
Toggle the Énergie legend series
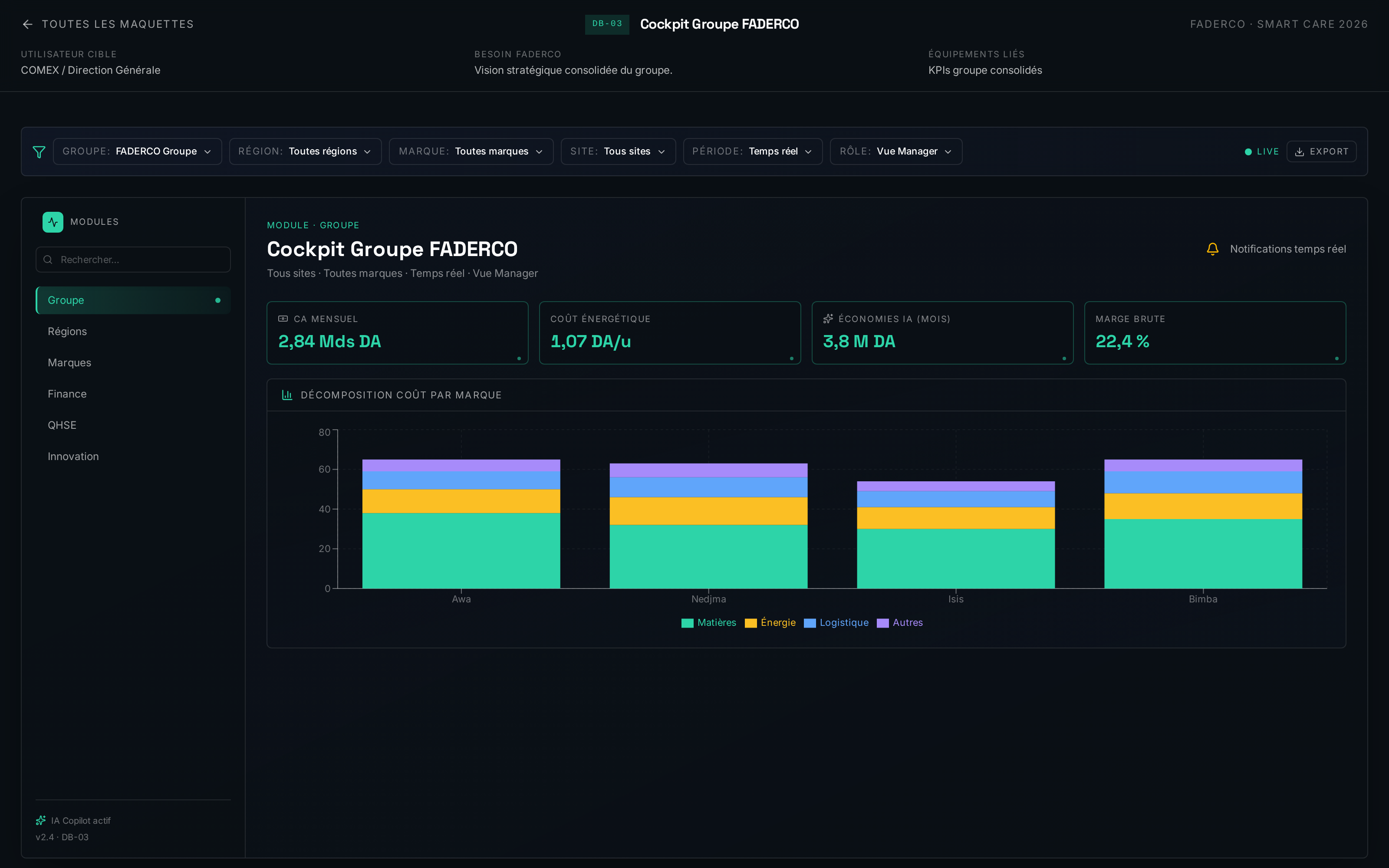click(x=770, y=623)
